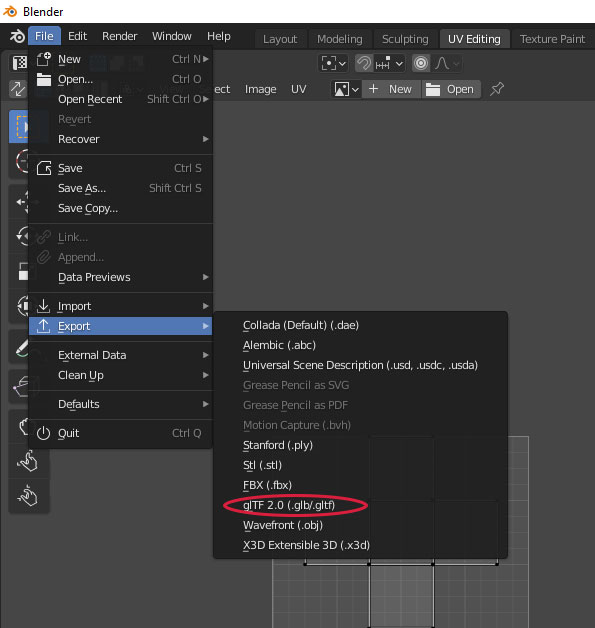Switch to the Sculpting workspace tab
The image size is (595, 628).
click(405, 39)
